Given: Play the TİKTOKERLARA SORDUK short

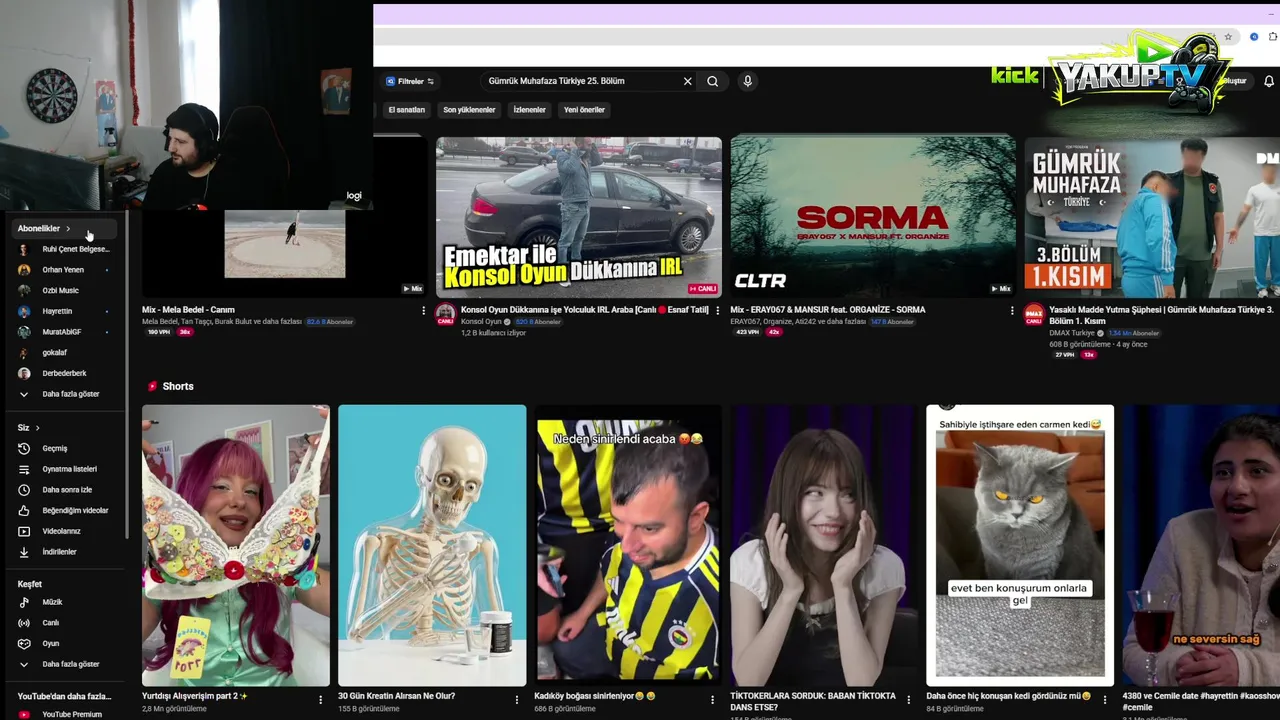Looking at the screenshot, I should [x=824, y=545].
